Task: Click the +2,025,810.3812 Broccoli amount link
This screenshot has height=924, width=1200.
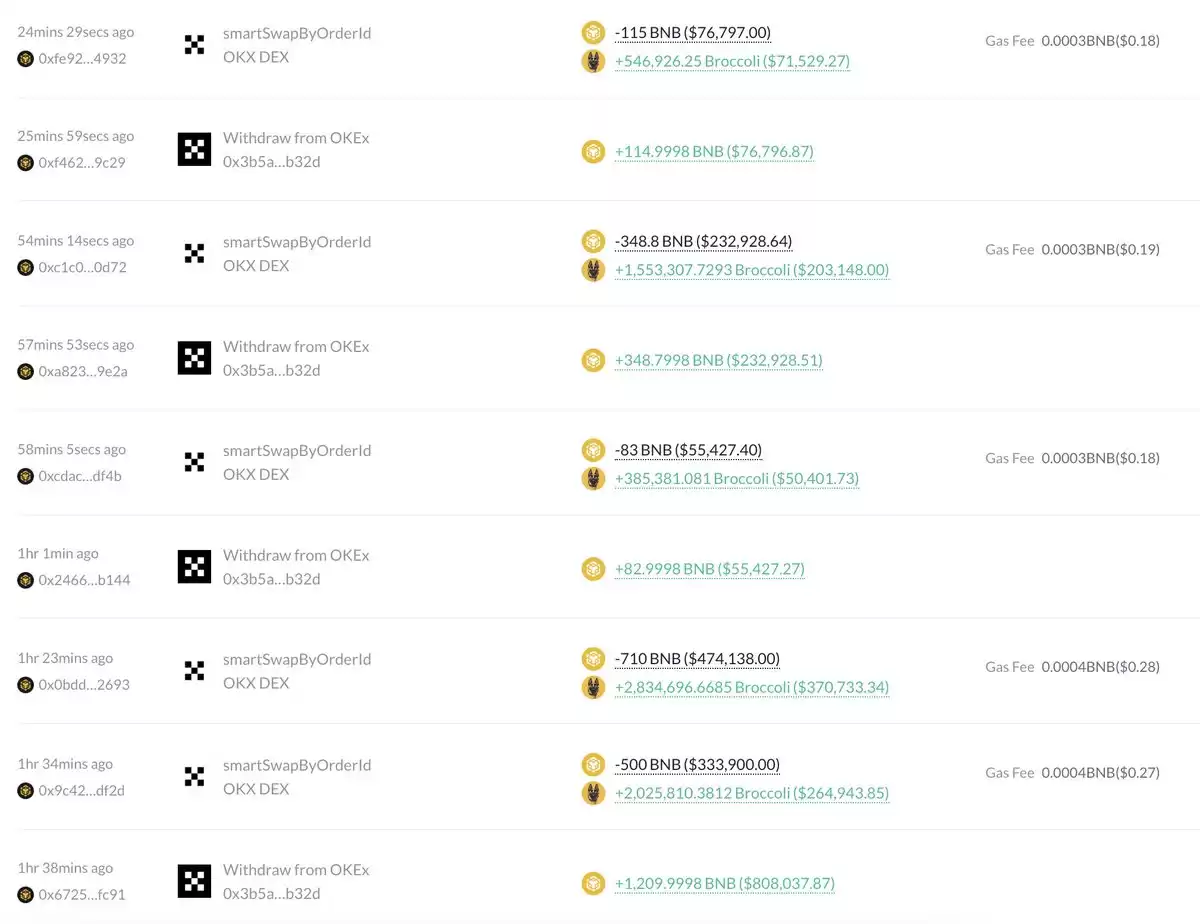Action: point(752,793)
